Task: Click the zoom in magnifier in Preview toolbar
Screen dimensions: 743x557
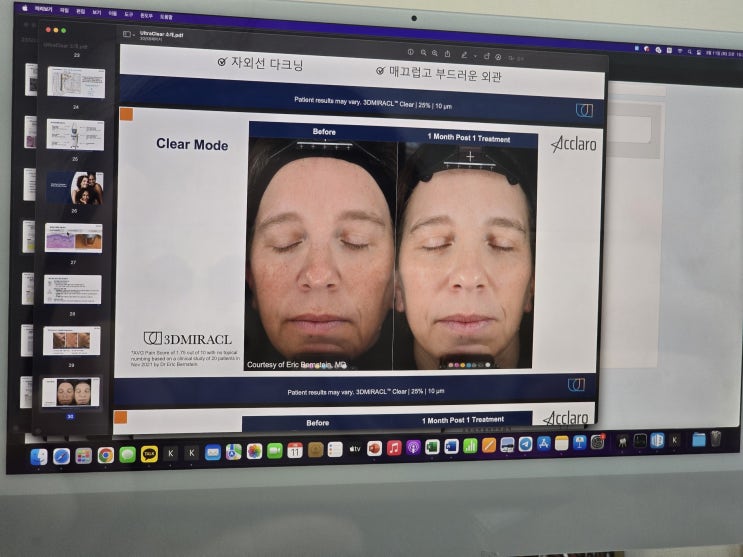Action: 435,53
